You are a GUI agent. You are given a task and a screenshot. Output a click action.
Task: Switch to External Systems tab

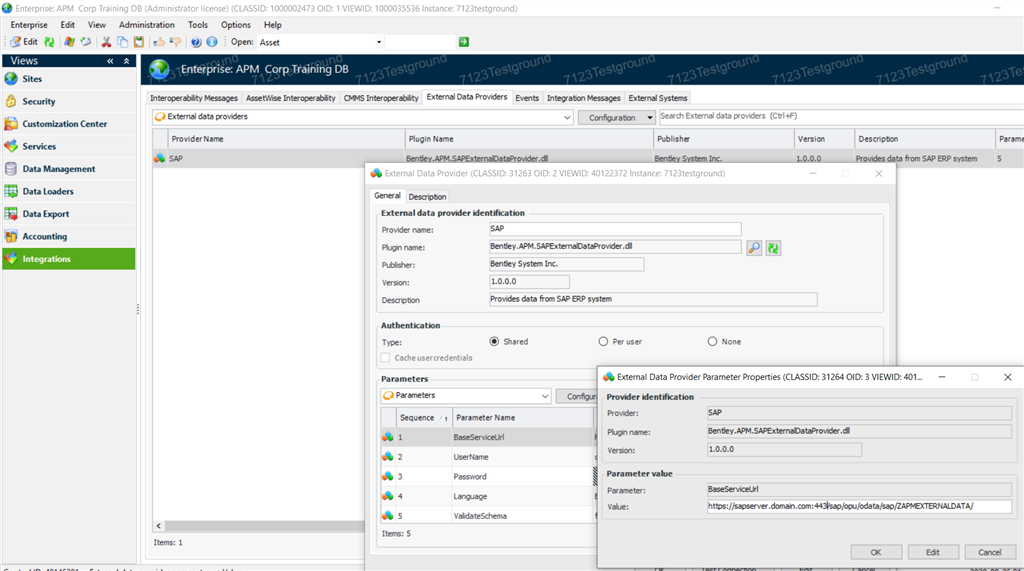(x=658, y=98)
